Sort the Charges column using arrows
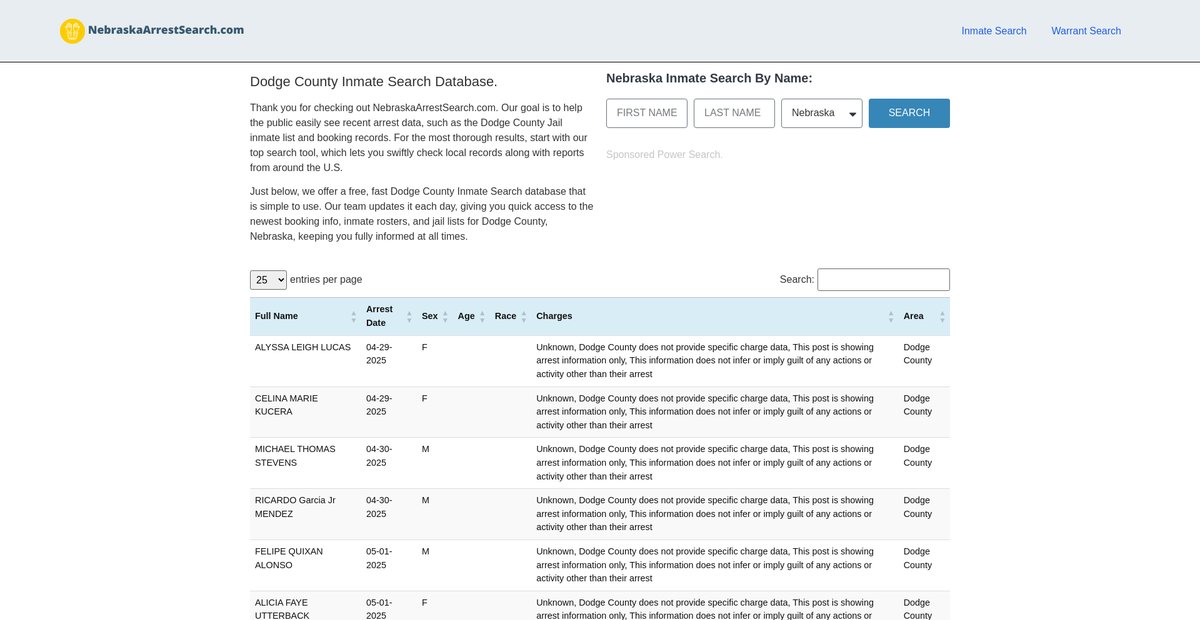The height and width of the screenshot is (620, 1200). [890, 316]
